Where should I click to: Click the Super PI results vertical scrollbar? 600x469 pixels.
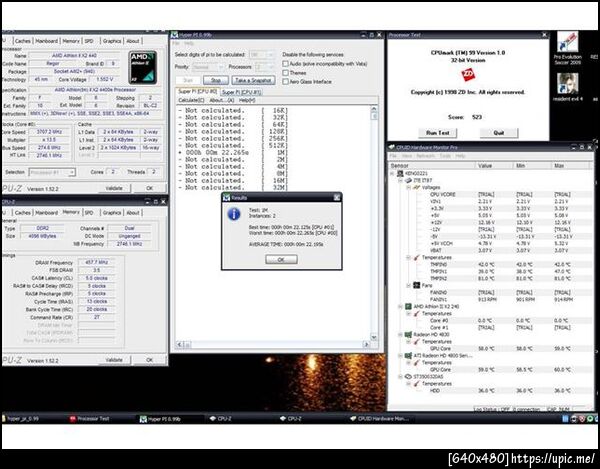[374, 223]
